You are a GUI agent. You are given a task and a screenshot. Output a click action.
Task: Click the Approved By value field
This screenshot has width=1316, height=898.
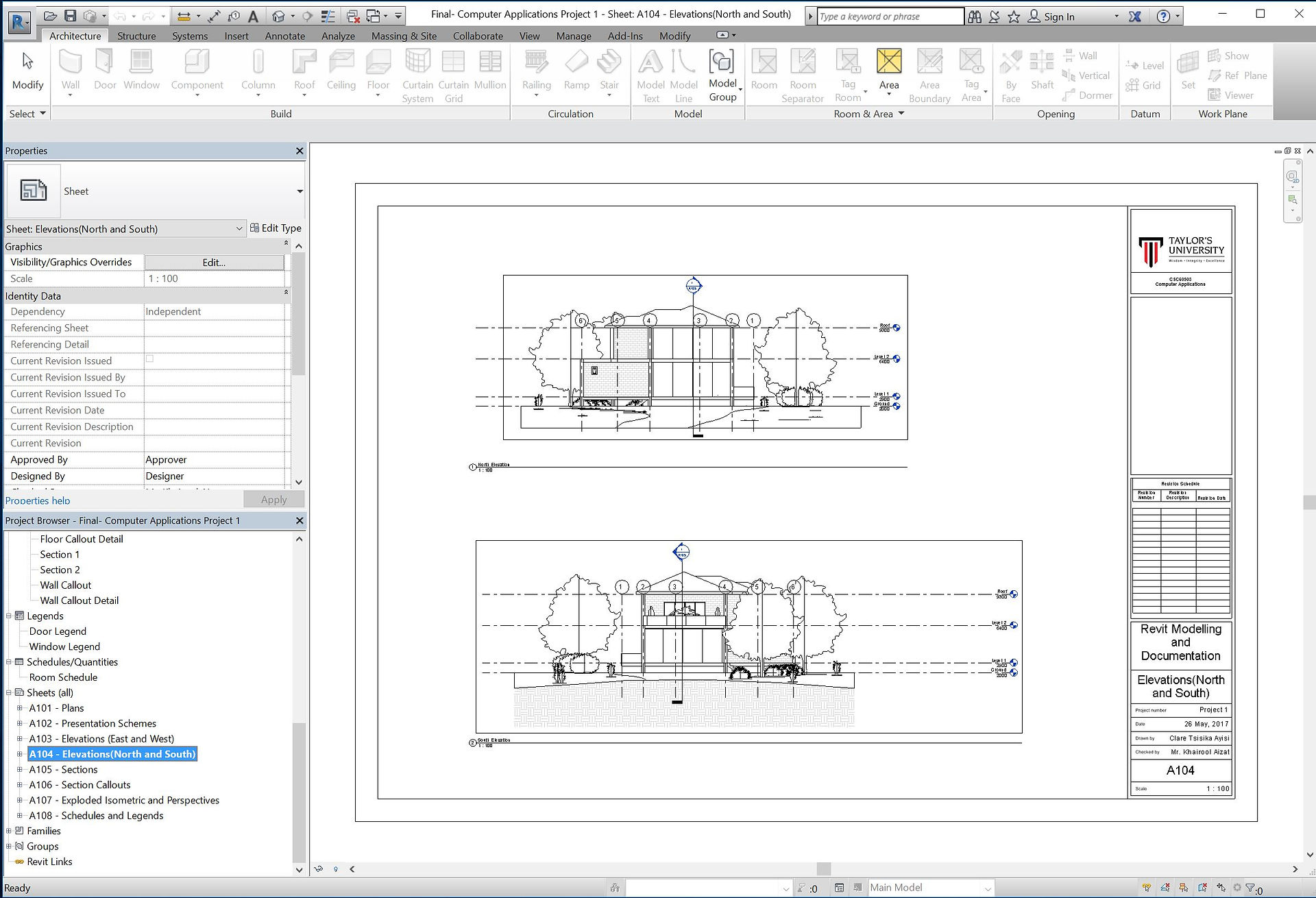(215, 459)
